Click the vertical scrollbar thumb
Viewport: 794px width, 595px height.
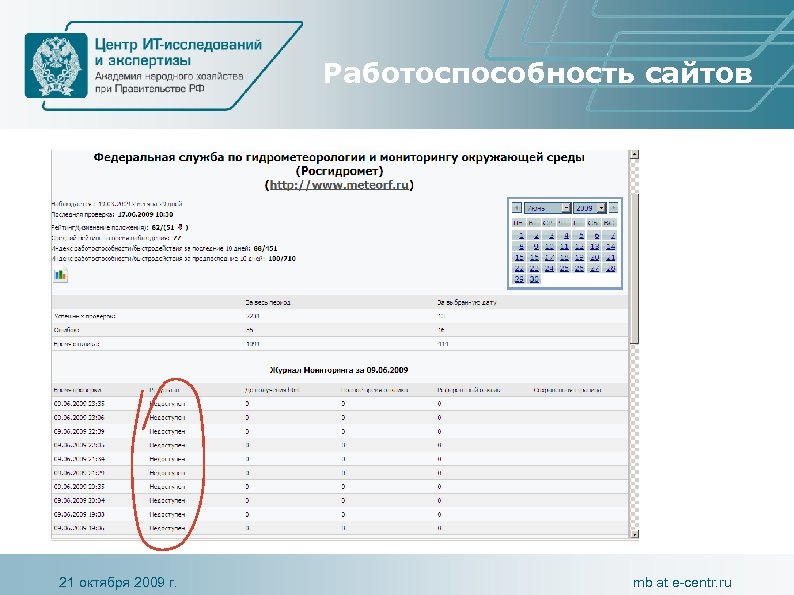(634, 268)
